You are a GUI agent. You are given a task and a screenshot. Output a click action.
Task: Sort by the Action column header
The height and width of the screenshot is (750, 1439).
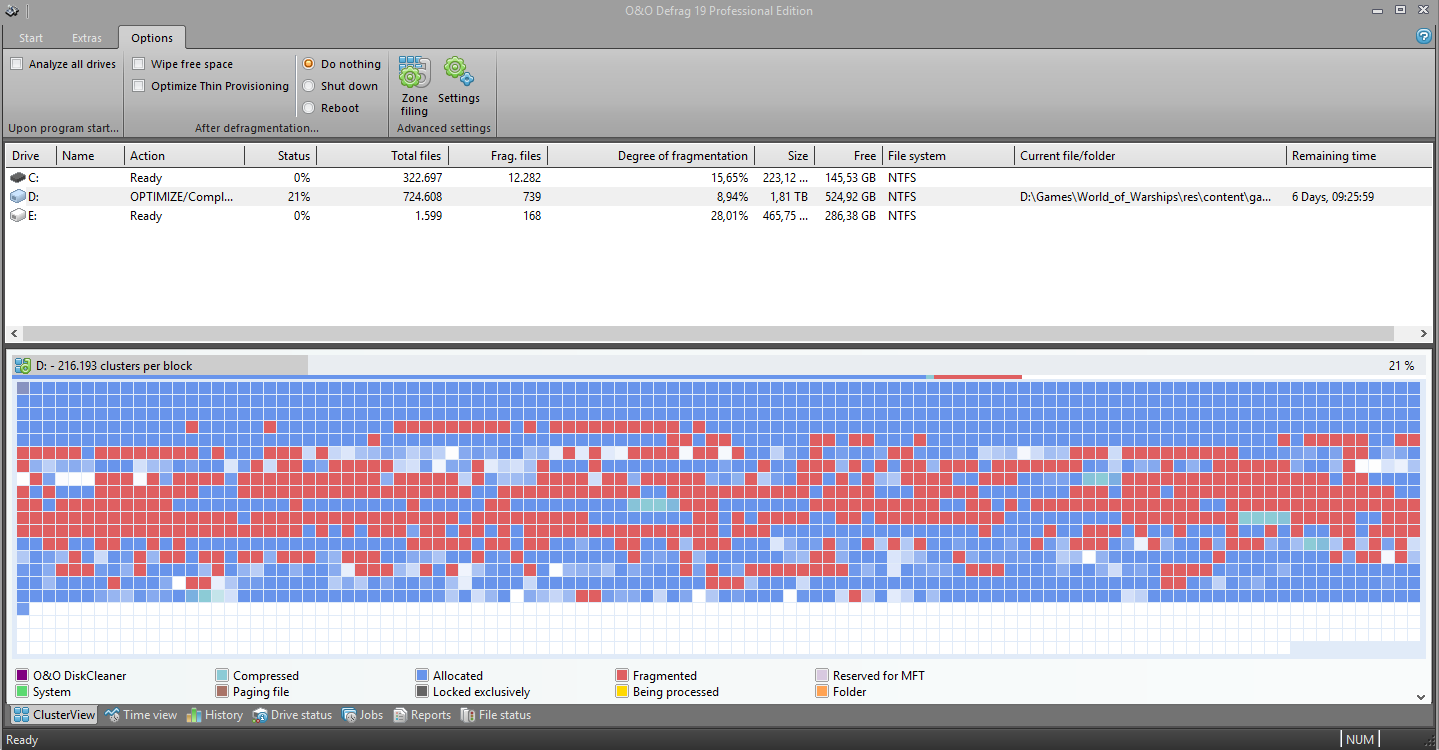click(x=185, y=156)
